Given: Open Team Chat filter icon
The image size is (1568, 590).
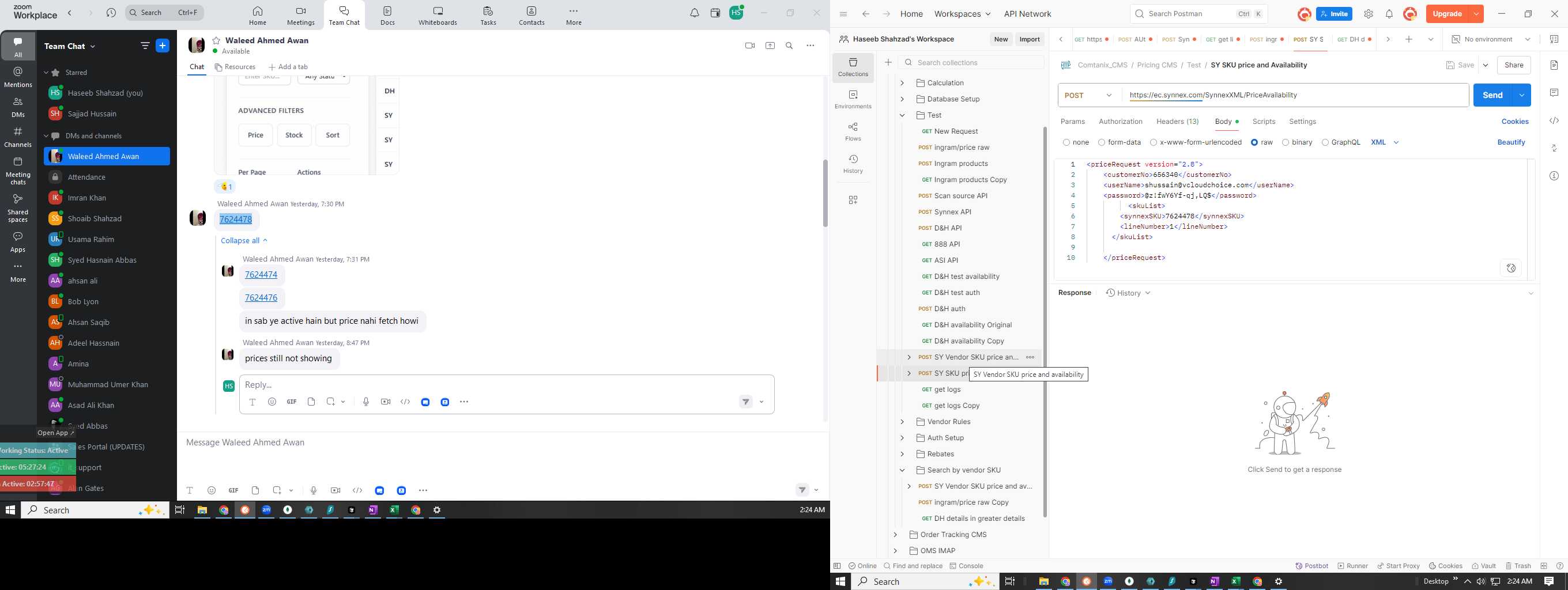Looking at the screenshot, I should 145,46.
